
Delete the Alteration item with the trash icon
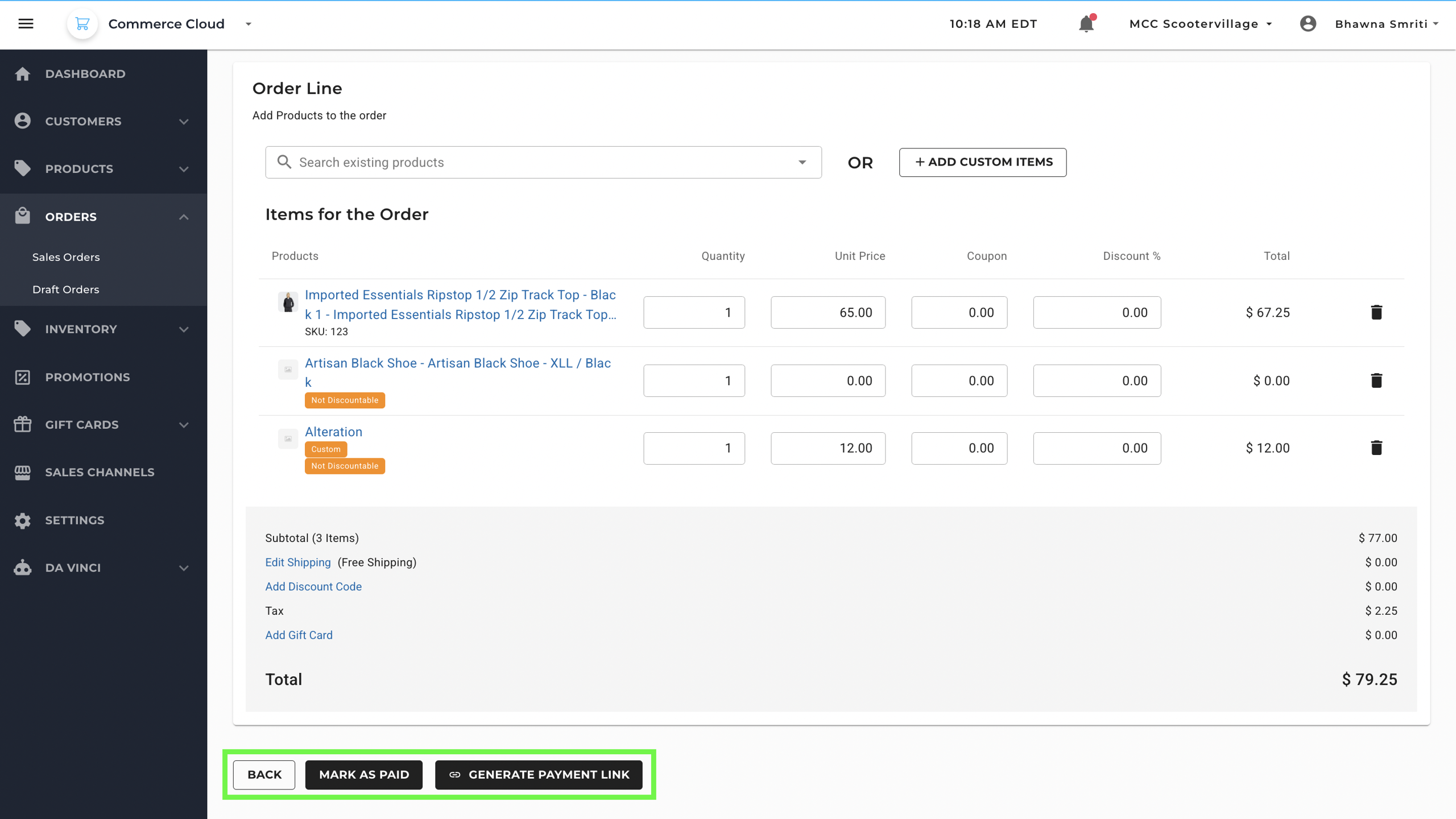[1376, 448]
